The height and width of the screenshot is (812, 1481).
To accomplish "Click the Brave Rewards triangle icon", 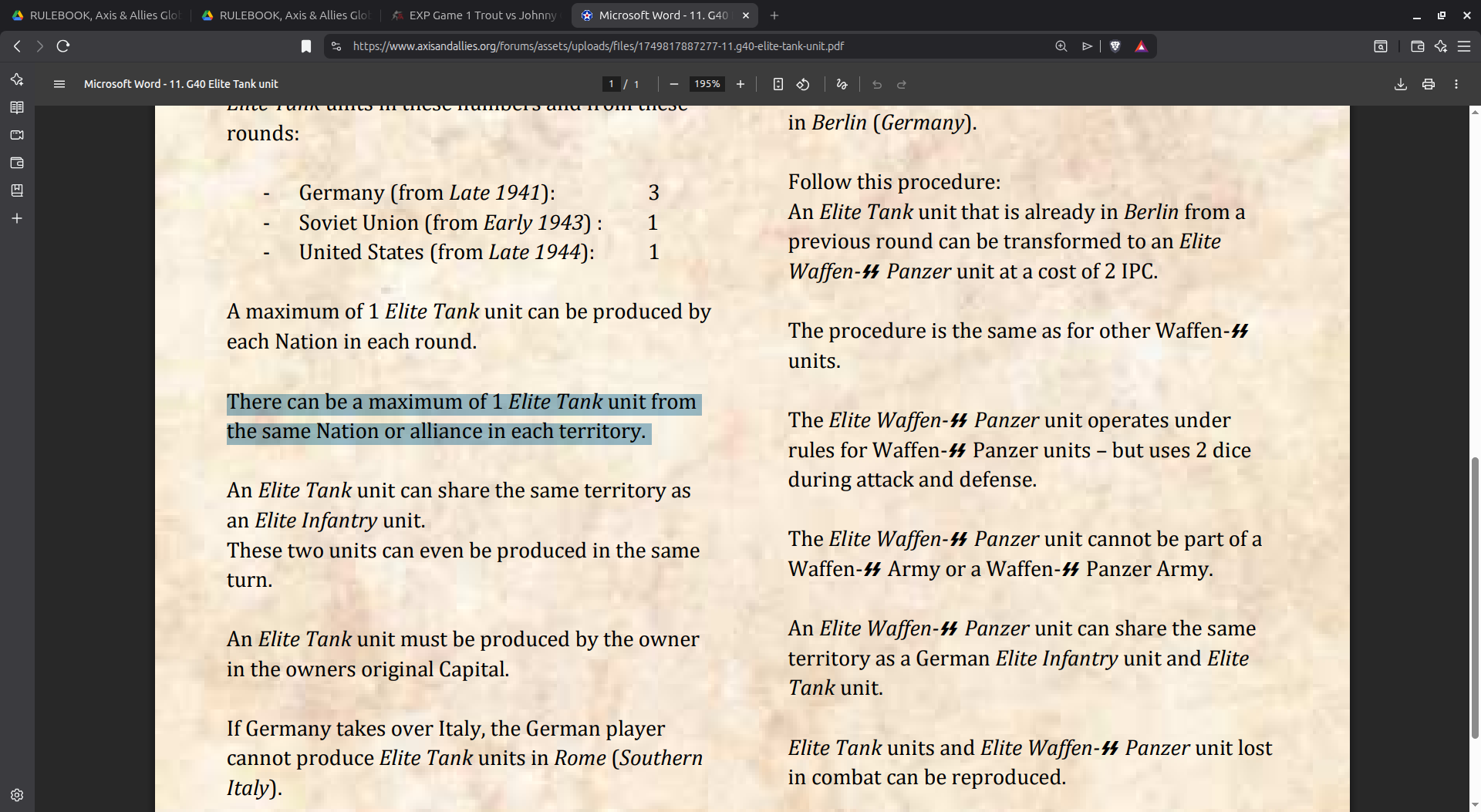I will point(1141,46).
